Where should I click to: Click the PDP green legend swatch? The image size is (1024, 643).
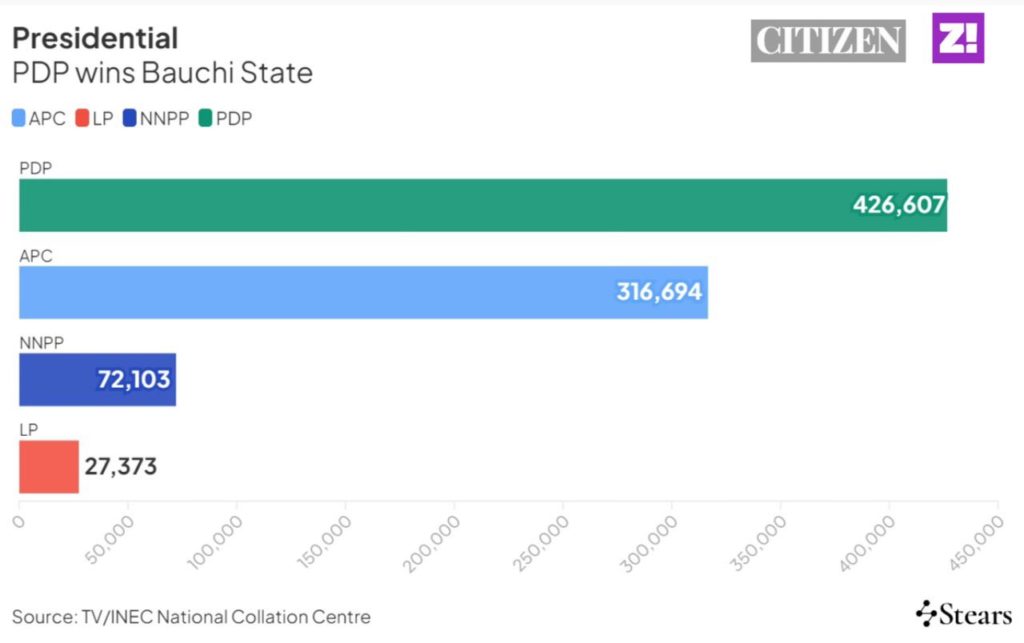205,118
